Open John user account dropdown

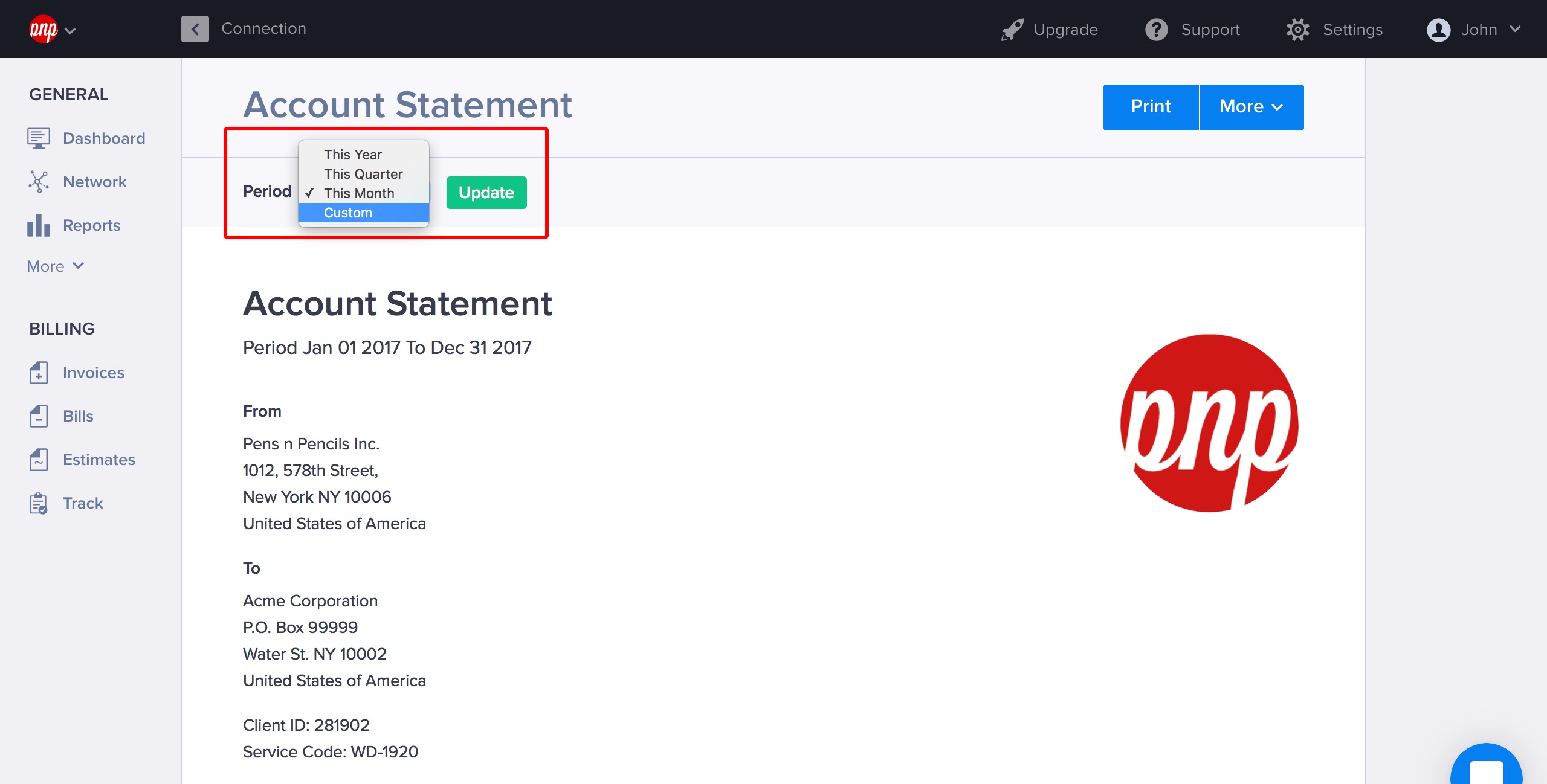[1473, 30]
